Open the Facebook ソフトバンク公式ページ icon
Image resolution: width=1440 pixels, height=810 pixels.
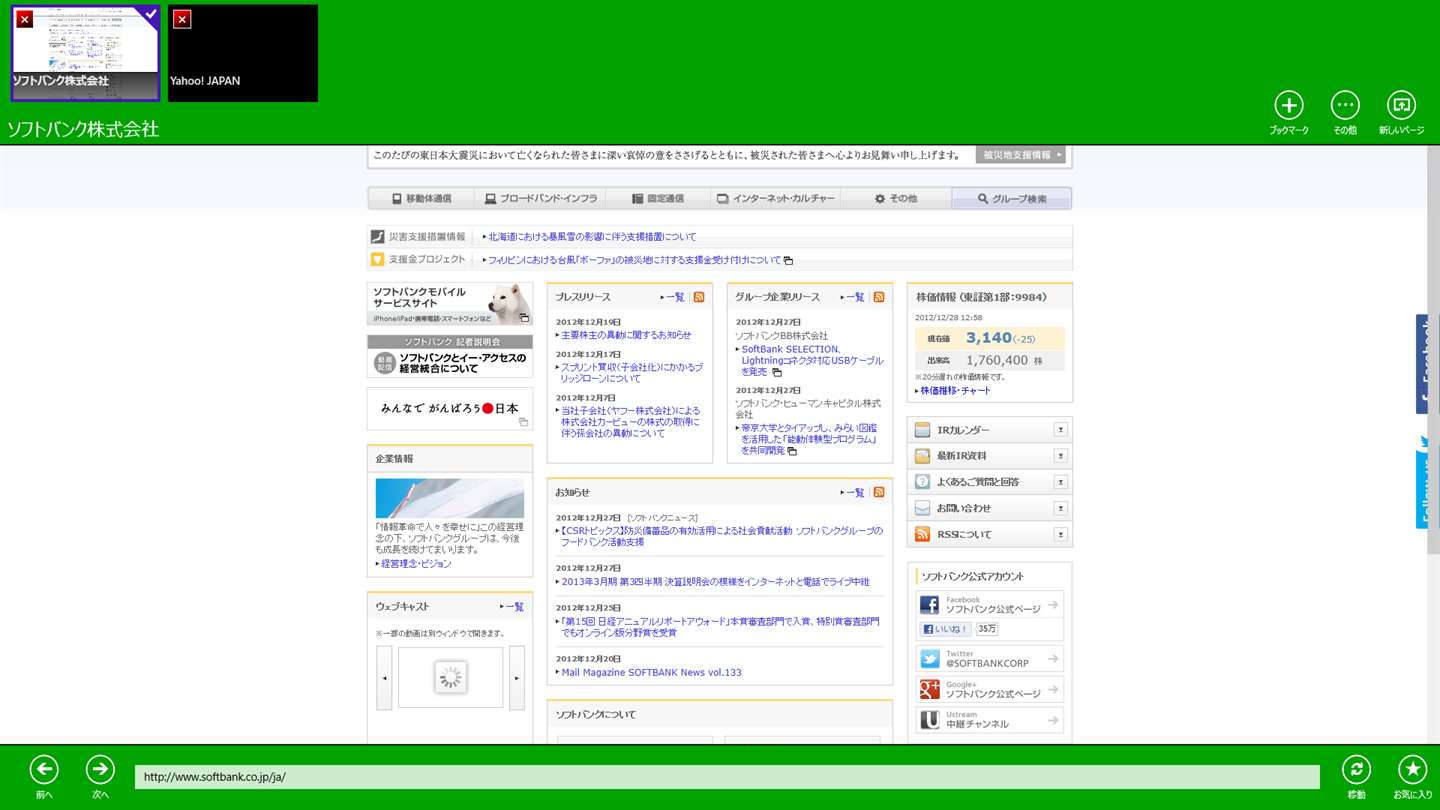pyautogui.click(x=930, y=605)
